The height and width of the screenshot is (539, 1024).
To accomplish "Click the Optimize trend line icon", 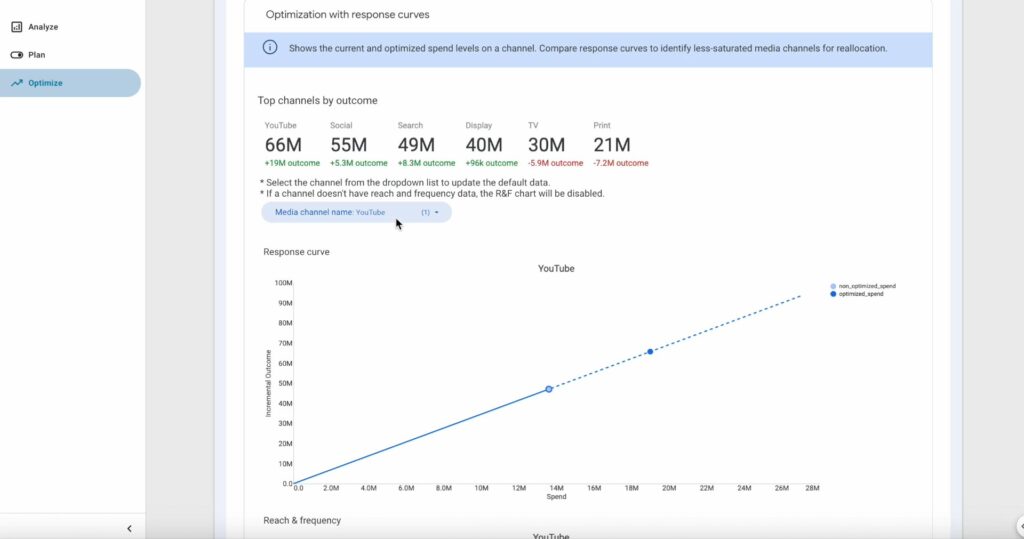I will tap(17, 83).
